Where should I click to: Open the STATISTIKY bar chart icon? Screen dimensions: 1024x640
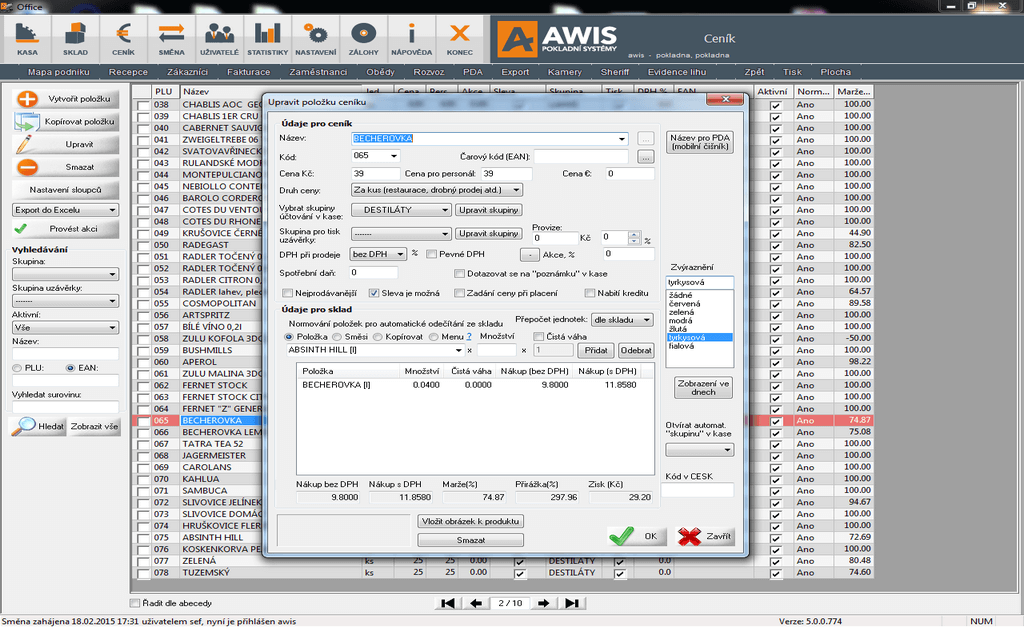(268, 39)
